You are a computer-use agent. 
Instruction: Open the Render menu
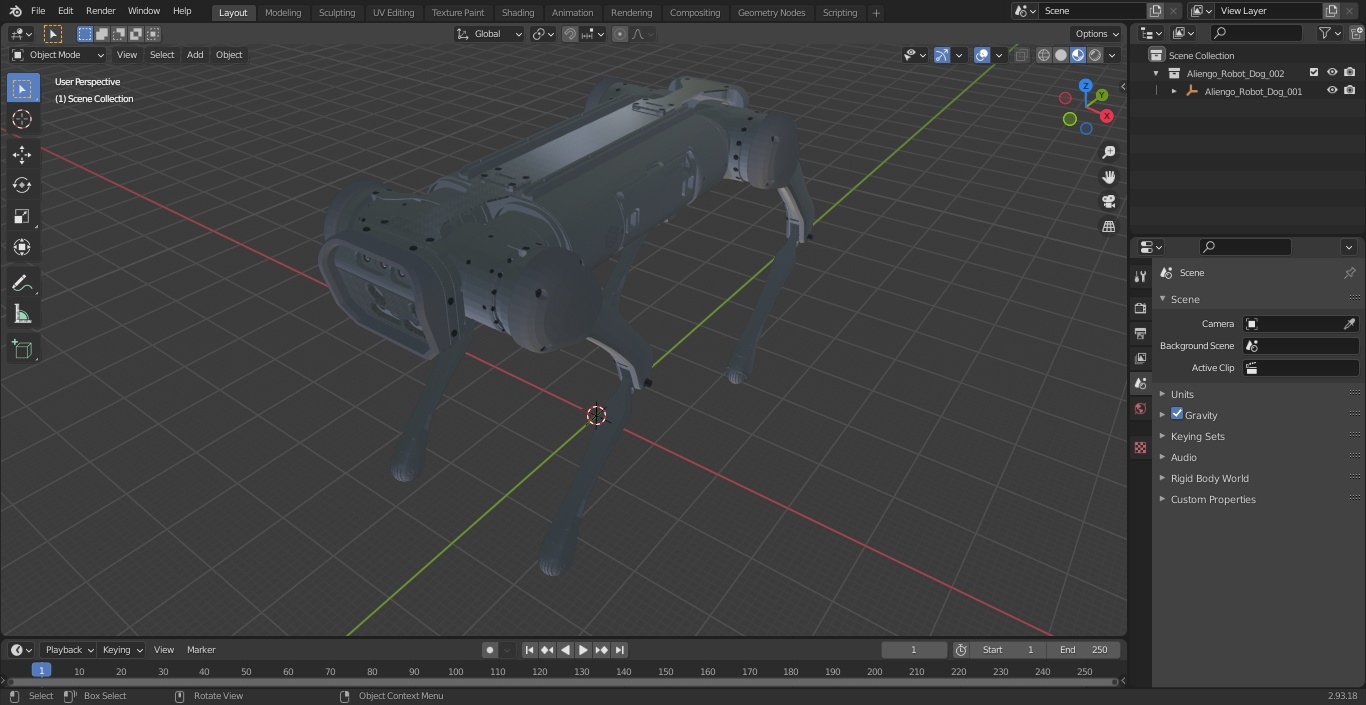(x=100, y=11)
